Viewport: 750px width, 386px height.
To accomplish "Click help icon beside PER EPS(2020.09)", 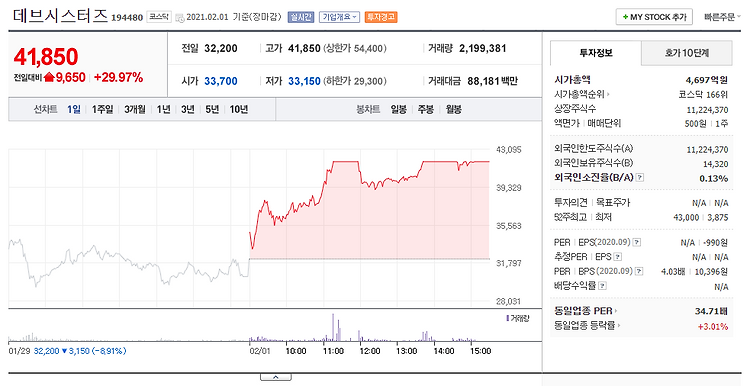I will (636, 243).
